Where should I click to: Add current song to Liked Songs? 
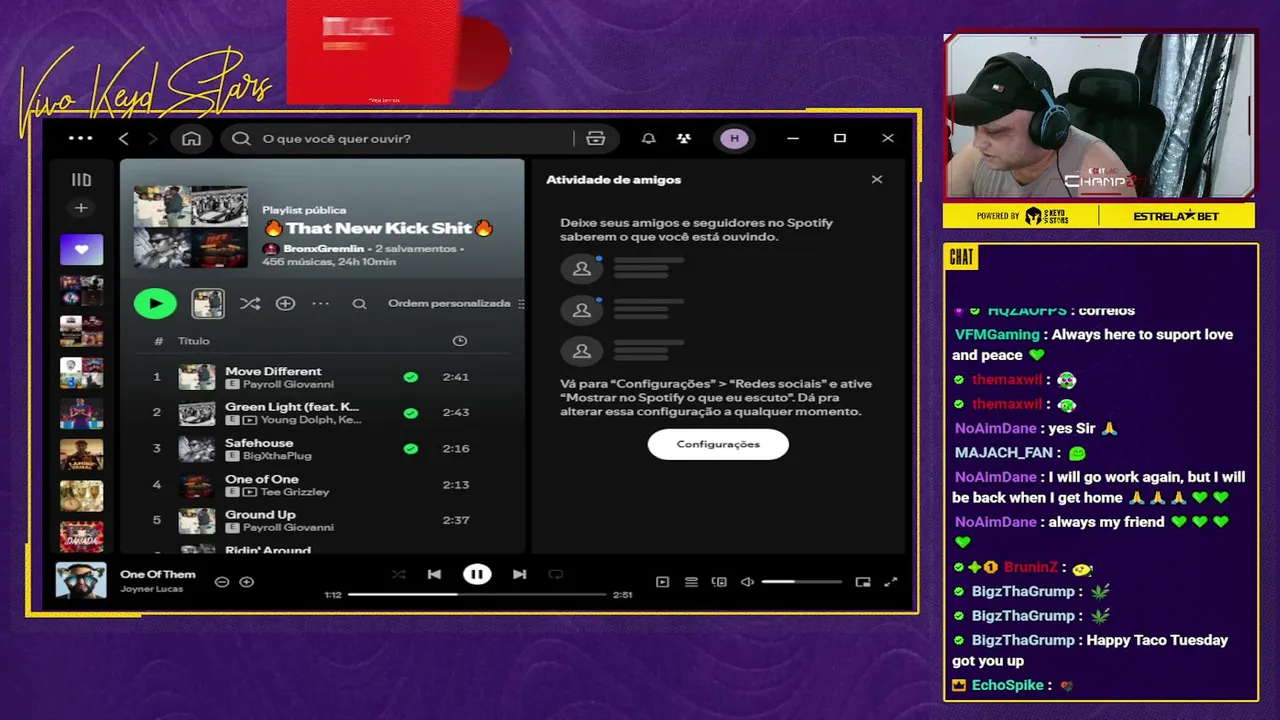pyautogui.click(x=246, y=582)
